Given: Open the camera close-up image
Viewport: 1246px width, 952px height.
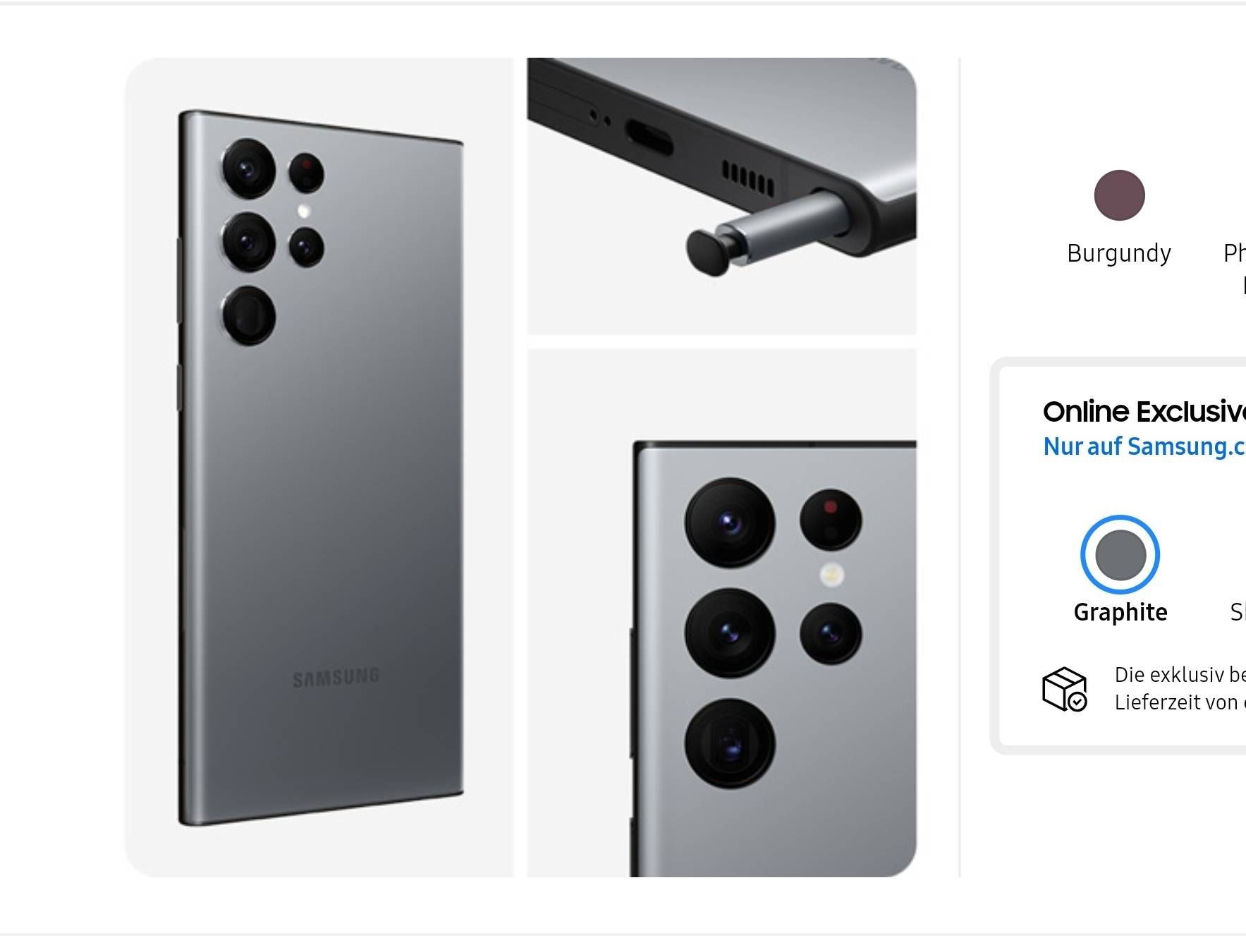Looking at the screenshot, I should [x=721, y=613].
